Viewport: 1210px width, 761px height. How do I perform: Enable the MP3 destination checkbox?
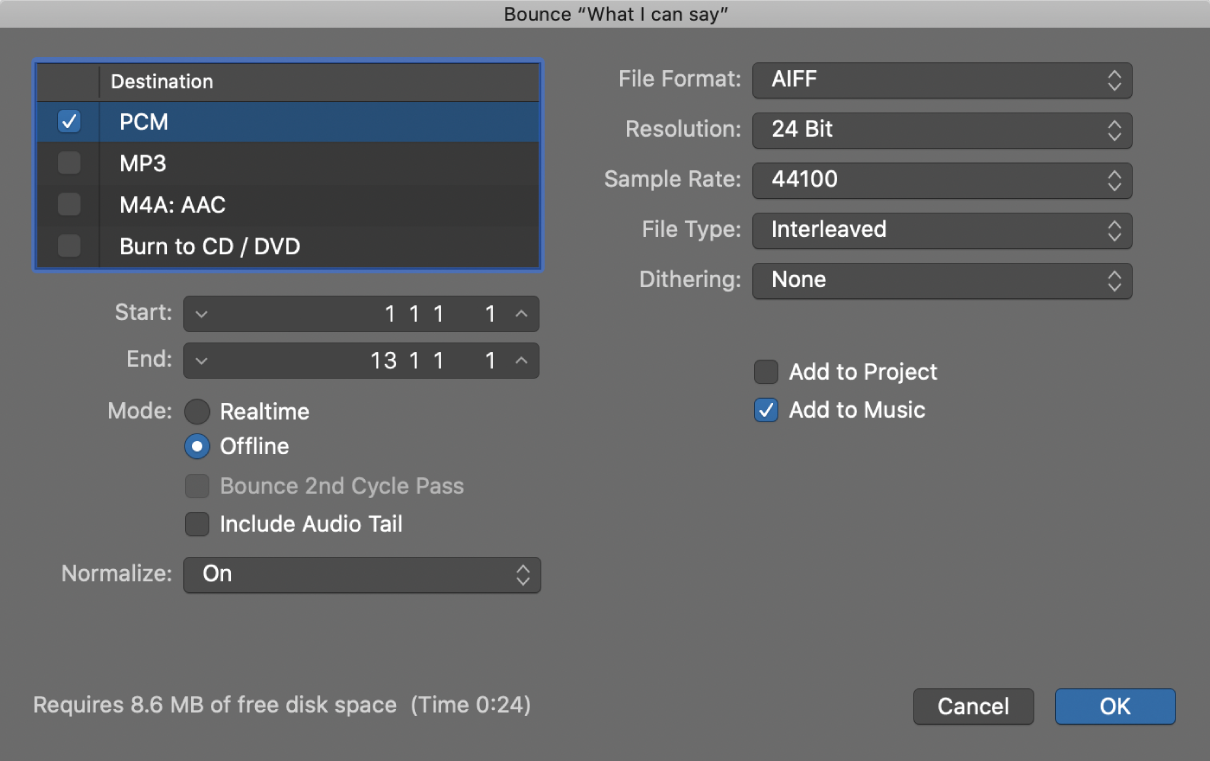(x=68, y=163)
